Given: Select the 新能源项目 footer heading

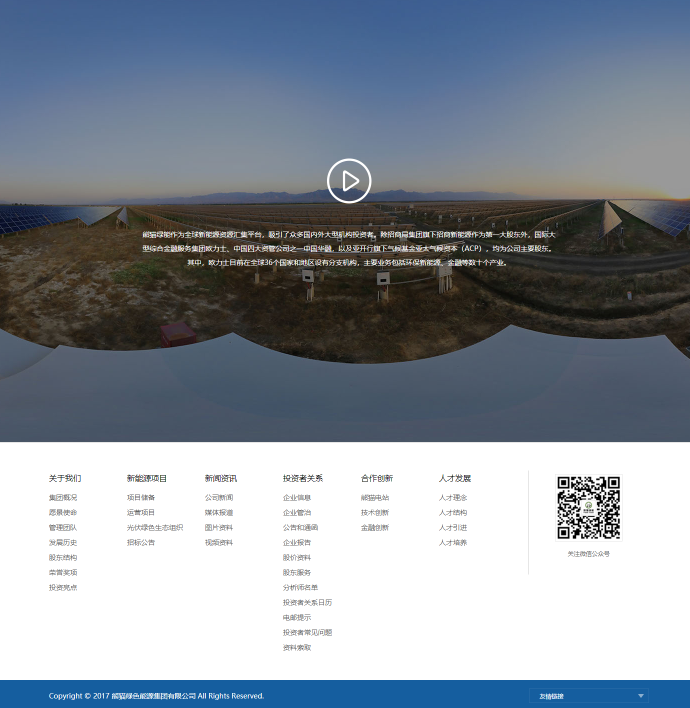Looking at the screenshot, I should coord(147,478).
